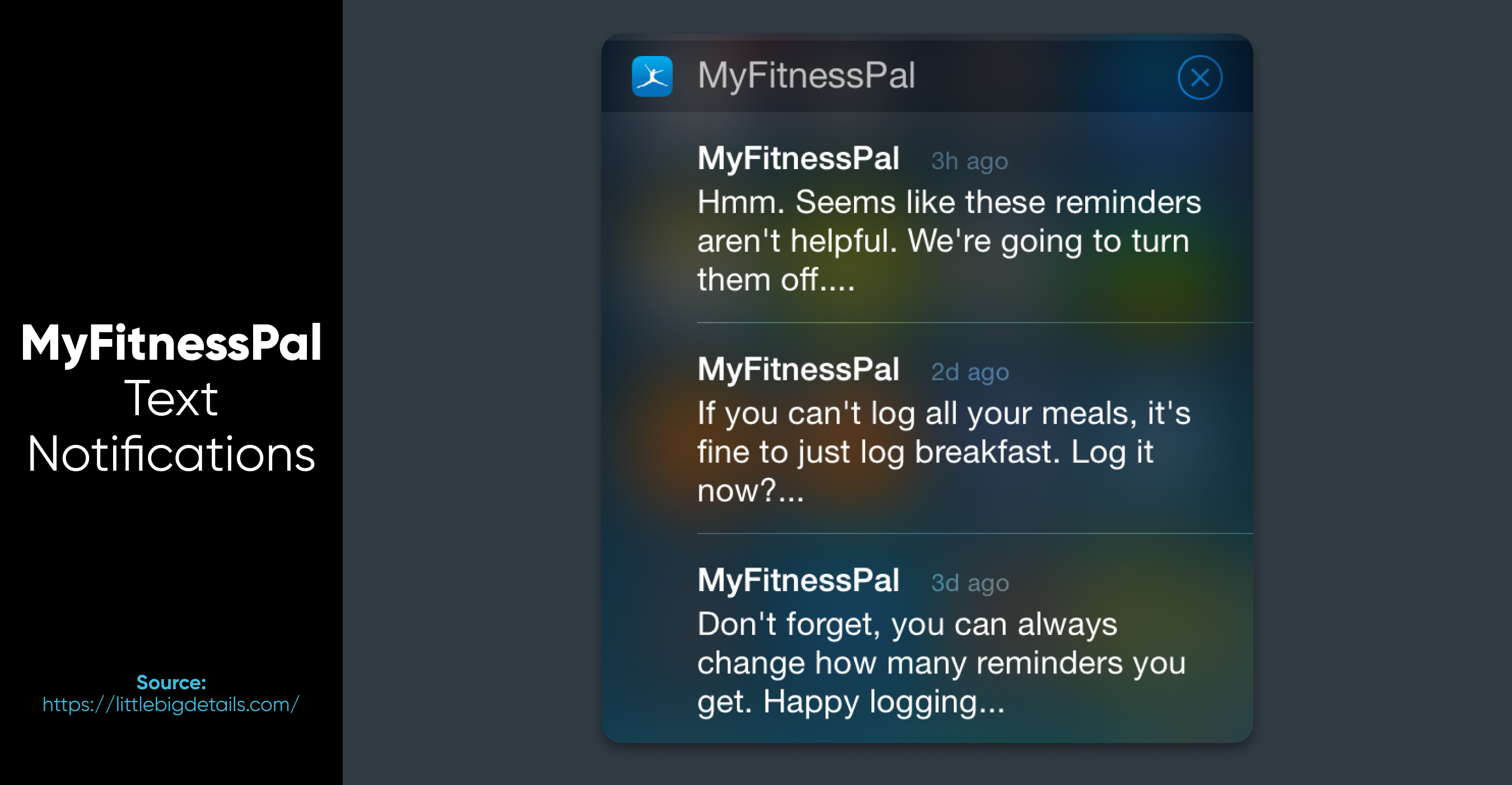Click the MyFitnessPal app icon
This screenshot has height=785, width=1512.
652,76
